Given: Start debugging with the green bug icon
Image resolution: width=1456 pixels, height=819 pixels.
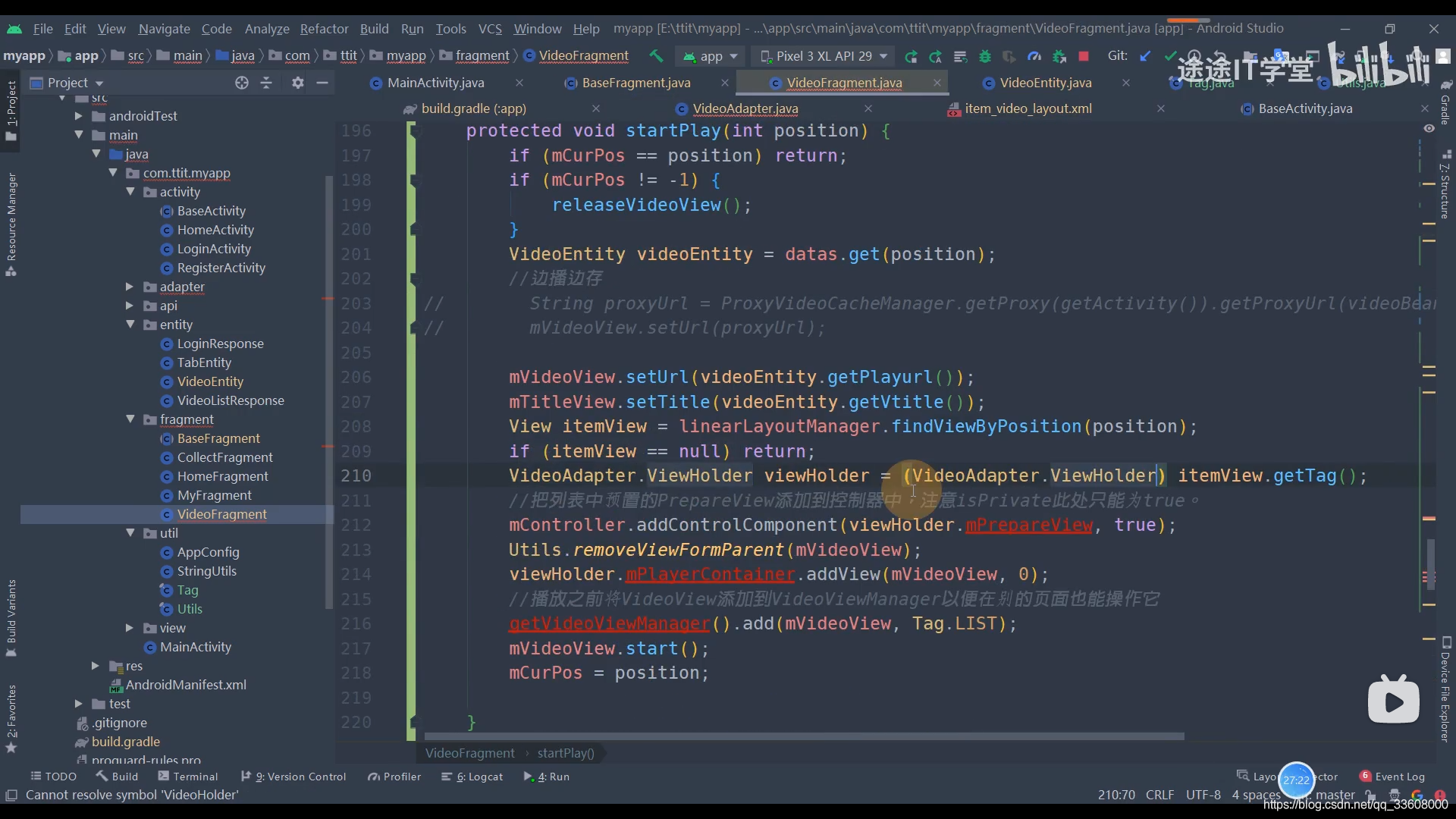Looking at the screenshot, I should (985, 56).
